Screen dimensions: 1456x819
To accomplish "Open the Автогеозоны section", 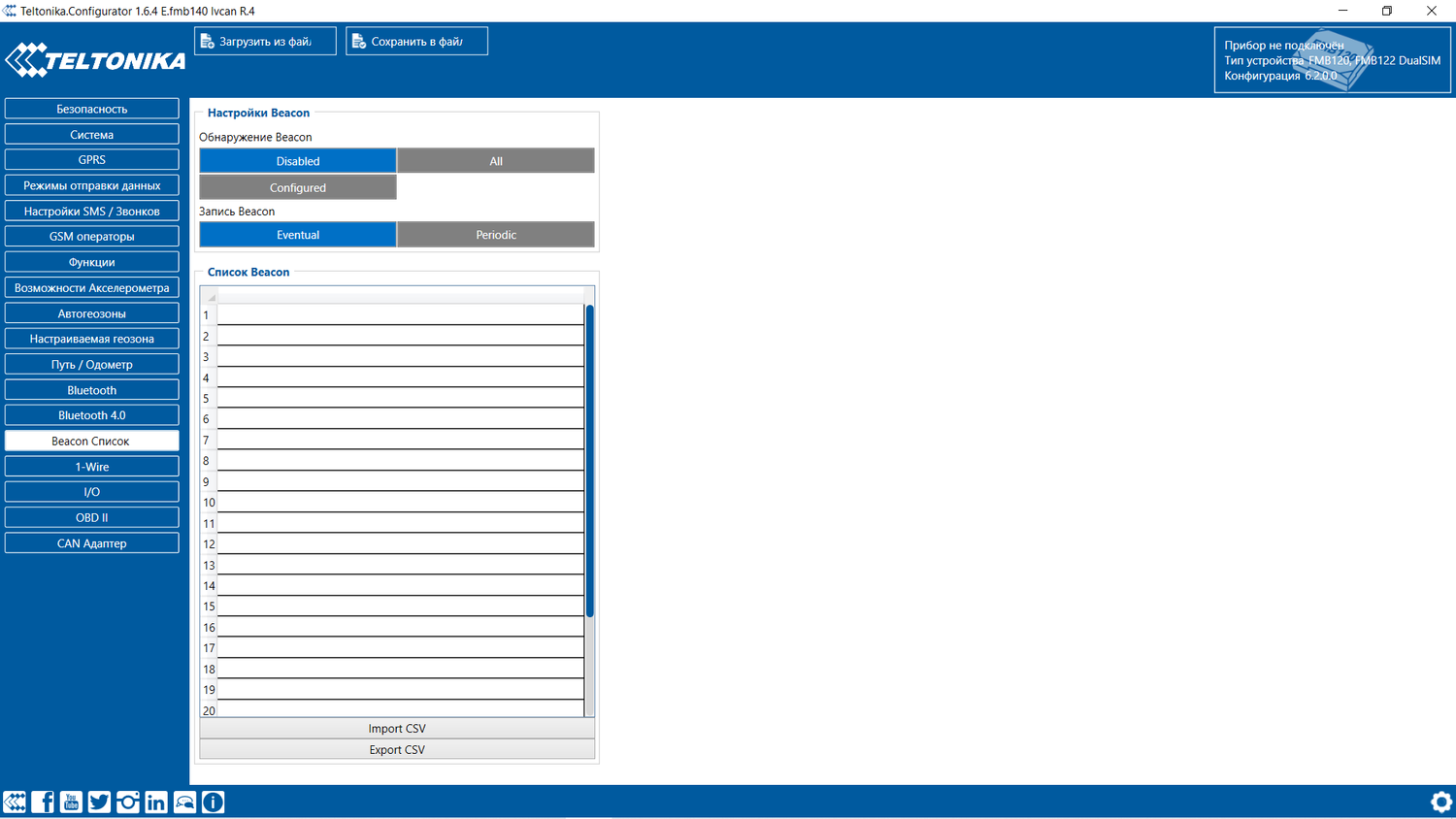I will tap(92, 313).
